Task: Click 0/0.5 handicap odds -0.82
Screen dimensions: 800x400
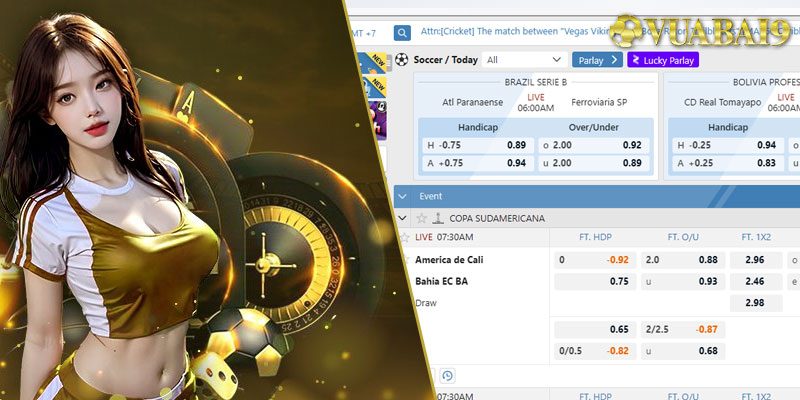Action: click(595, 351)
